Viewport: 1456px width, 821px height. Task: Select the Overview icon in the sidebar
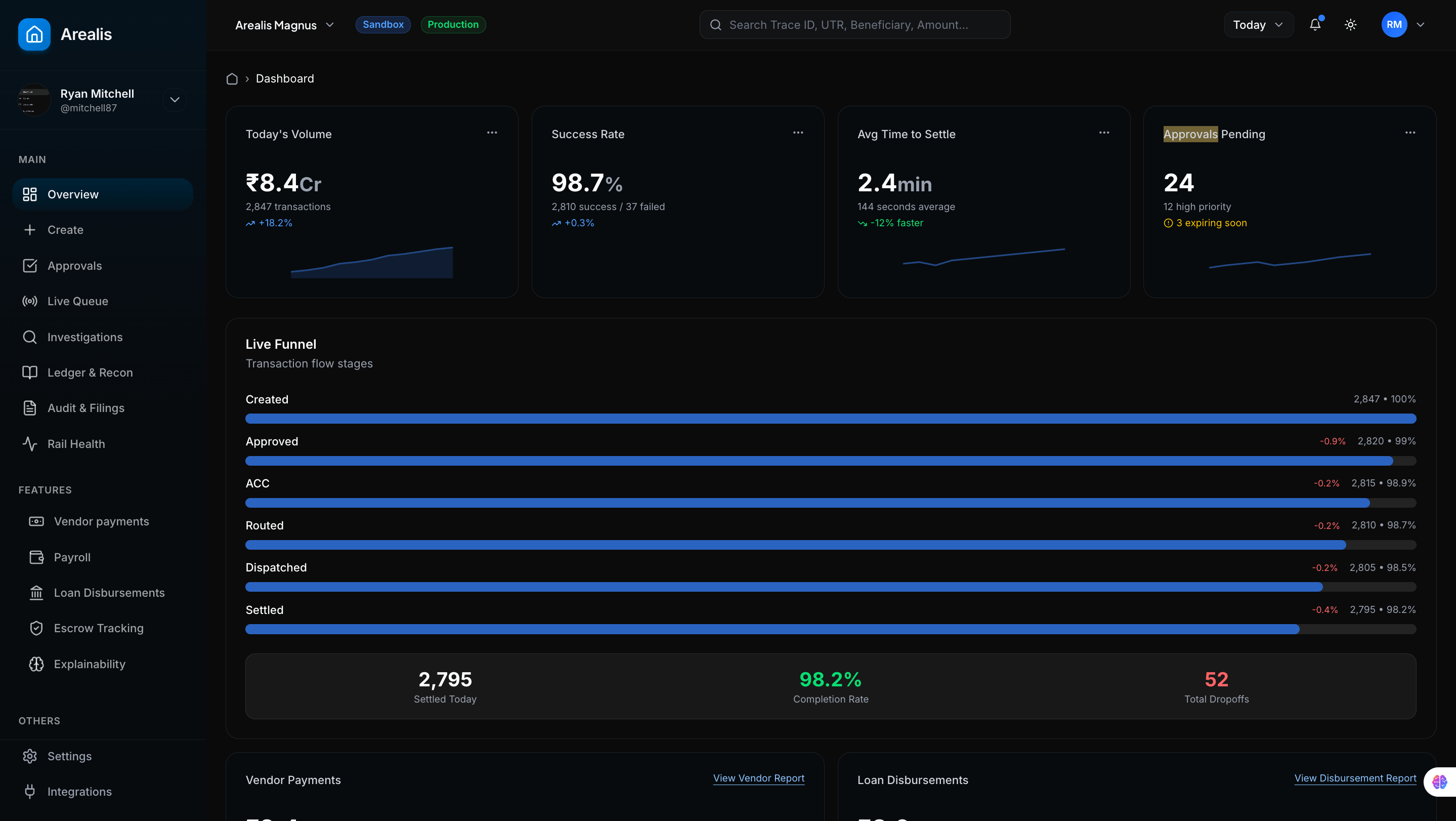(x=30, y=194)
